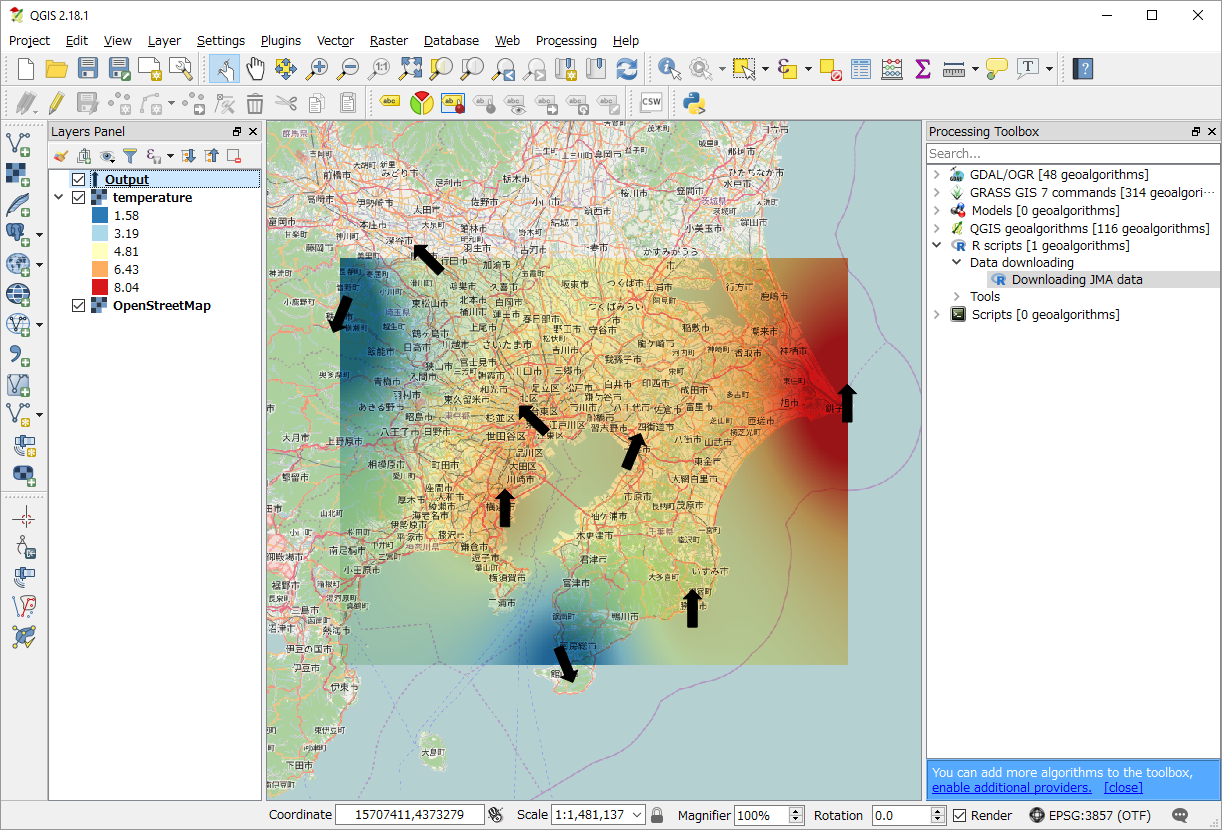The width and height of the screenshot is (1222, 830).
Task: Open the Processing menu
Action: tap(565, 41)
